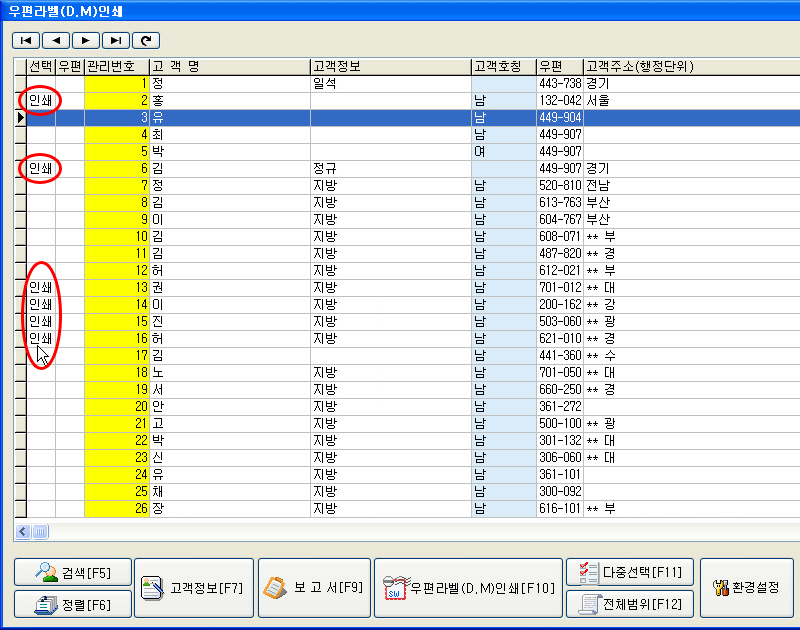Select management number 20 cell
This screenshot has height=630, width=800.
117,407
